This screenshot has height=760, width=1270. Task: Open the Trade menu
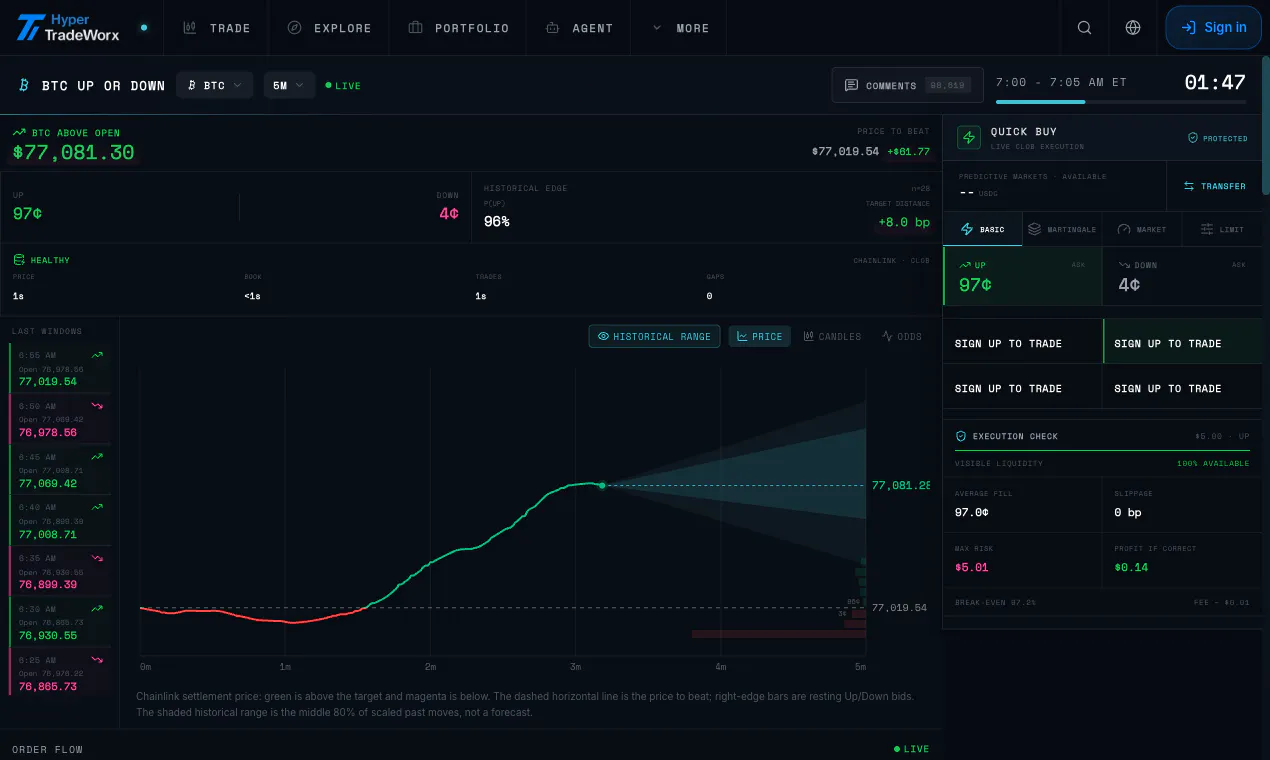tap(217, 28)
